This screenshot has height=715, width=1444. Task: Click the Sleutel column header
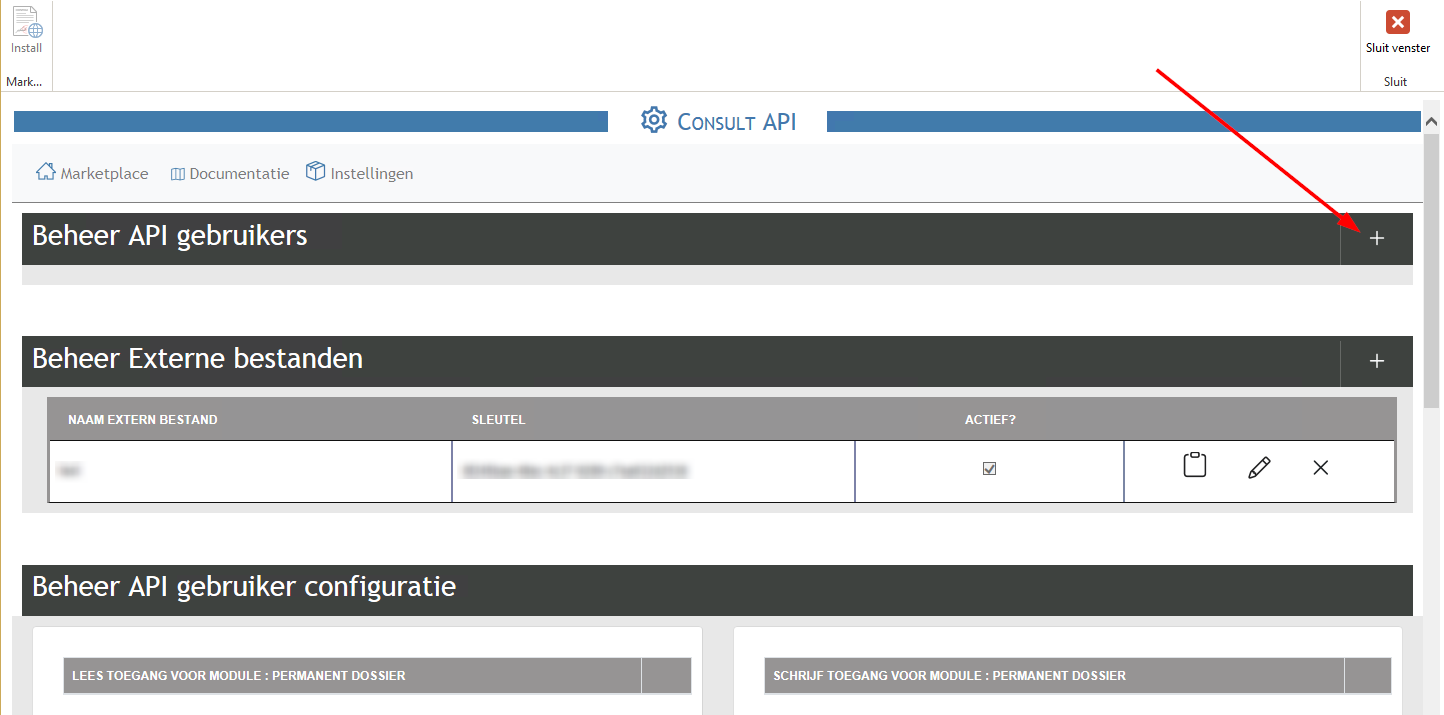[x=498, y=420]
